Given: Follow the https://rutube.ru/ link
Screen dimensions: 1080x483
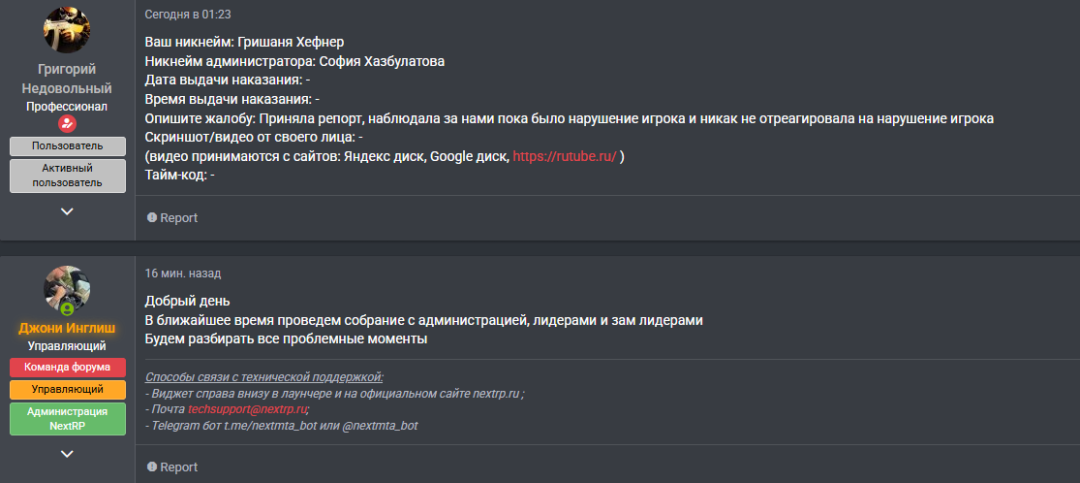Looking at the screenshot, I should [564, 157].
